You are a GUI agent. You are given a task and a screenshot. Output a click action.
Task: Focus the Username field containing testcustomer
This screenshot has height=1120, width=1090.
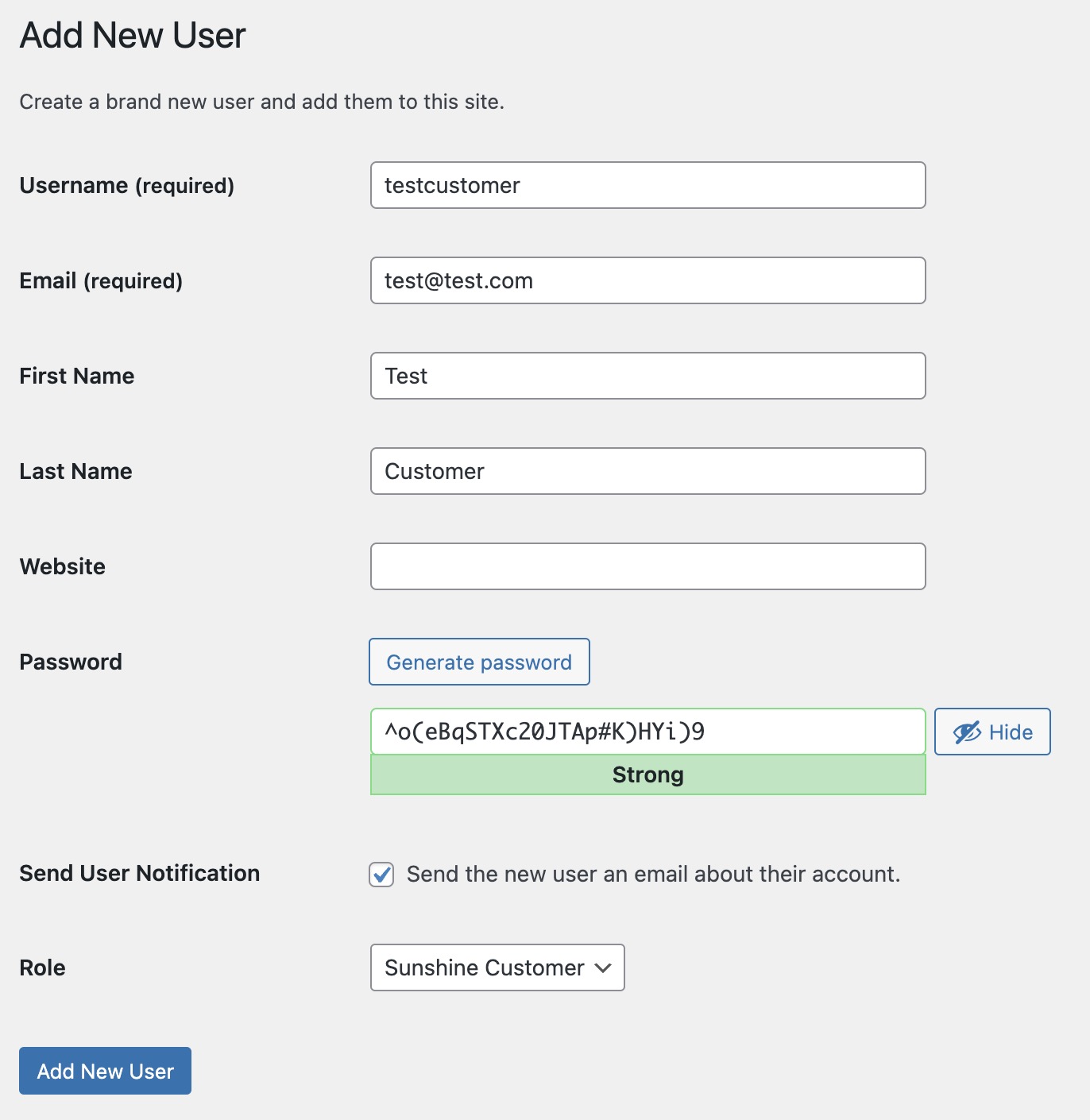click(x=647, y=185)
